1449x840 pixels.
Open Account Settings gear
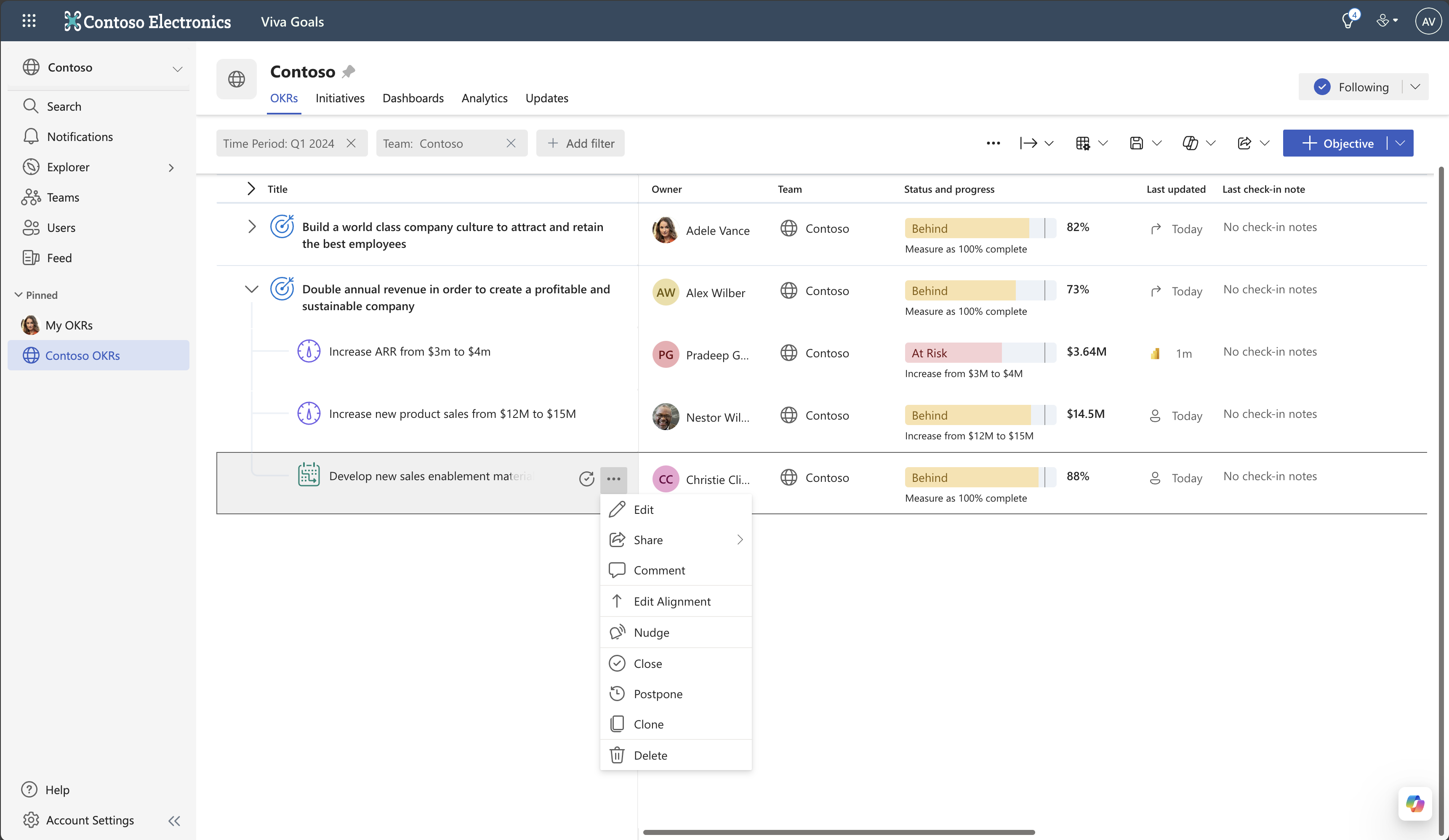[31, 820]
